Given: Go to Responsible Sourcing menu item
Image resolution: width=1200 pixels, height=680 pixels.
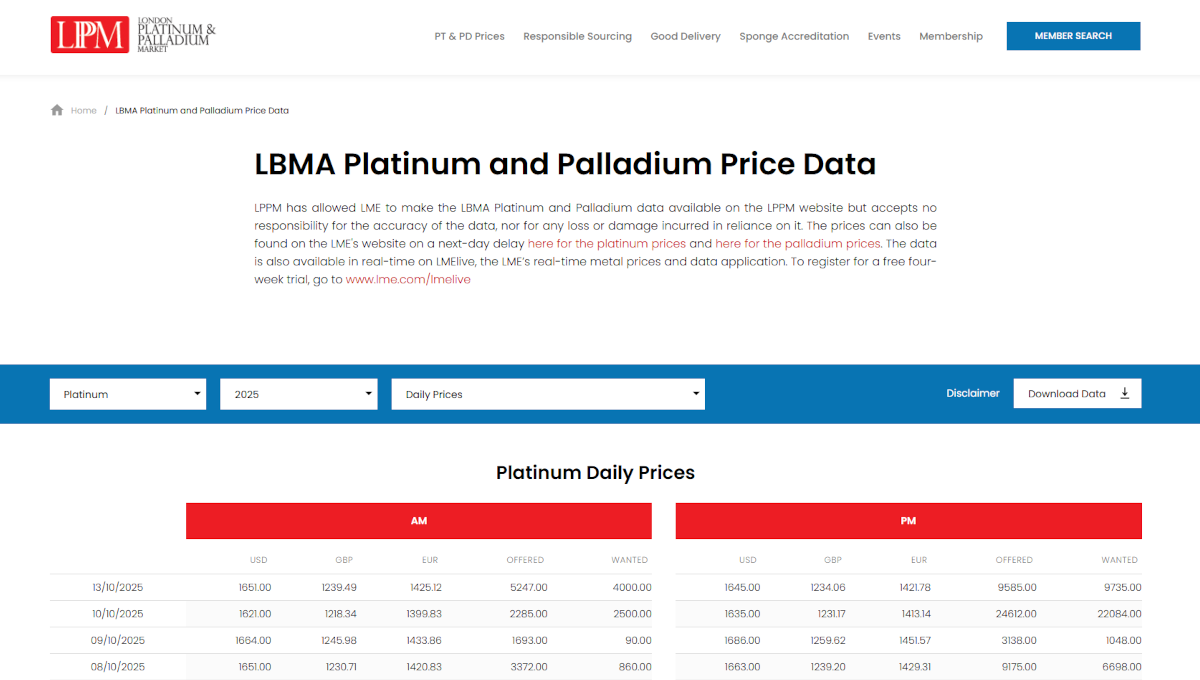Looking at the screenshot, I should [577, 36].
